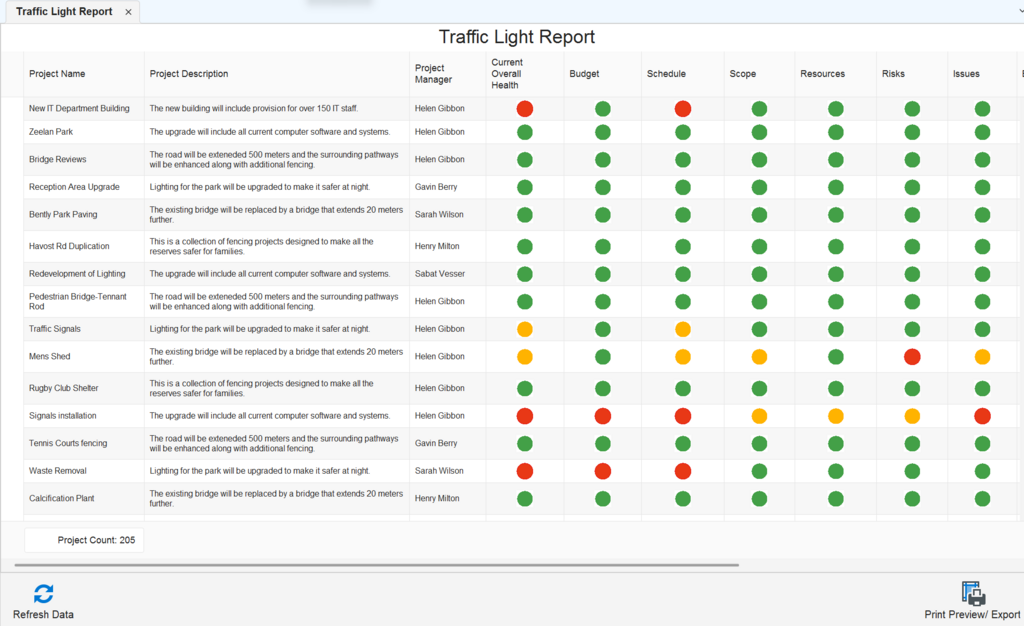Click the Current Overall Health column header

click(507, 74)
